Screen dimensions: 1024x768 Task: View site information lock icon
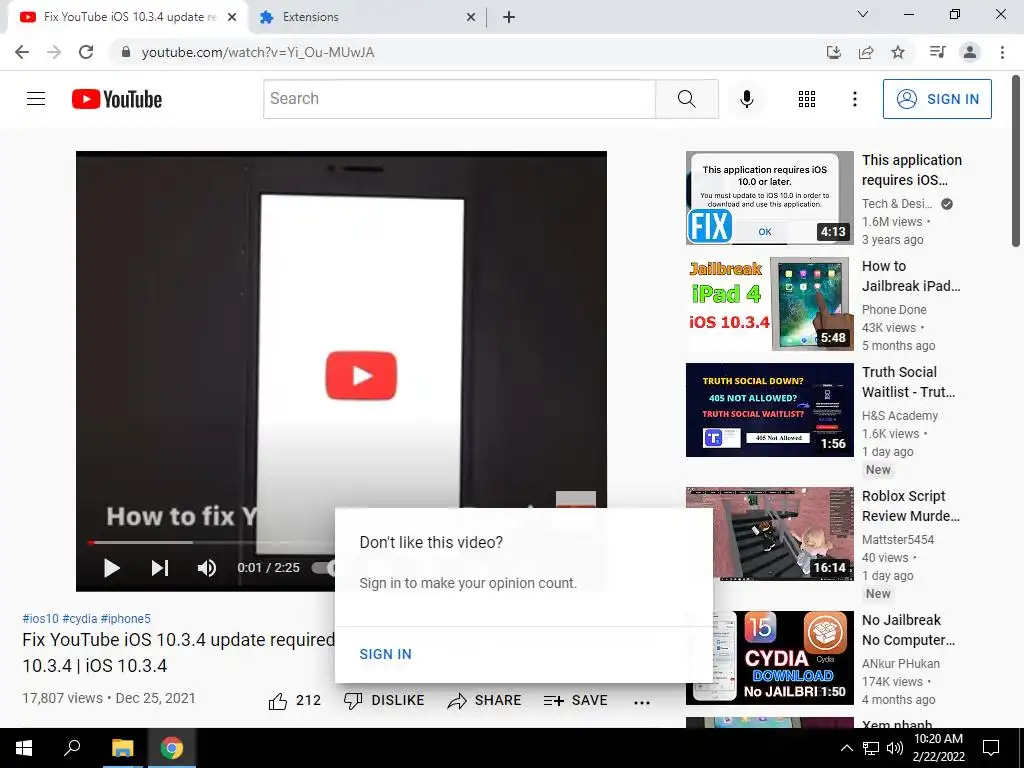point(126,52)
